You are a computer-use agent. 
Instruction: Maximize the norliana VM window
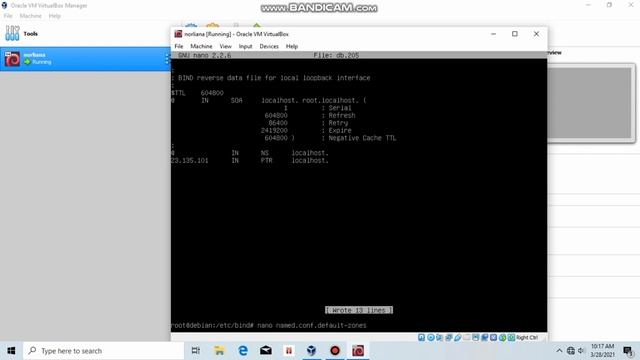[515, 34]
